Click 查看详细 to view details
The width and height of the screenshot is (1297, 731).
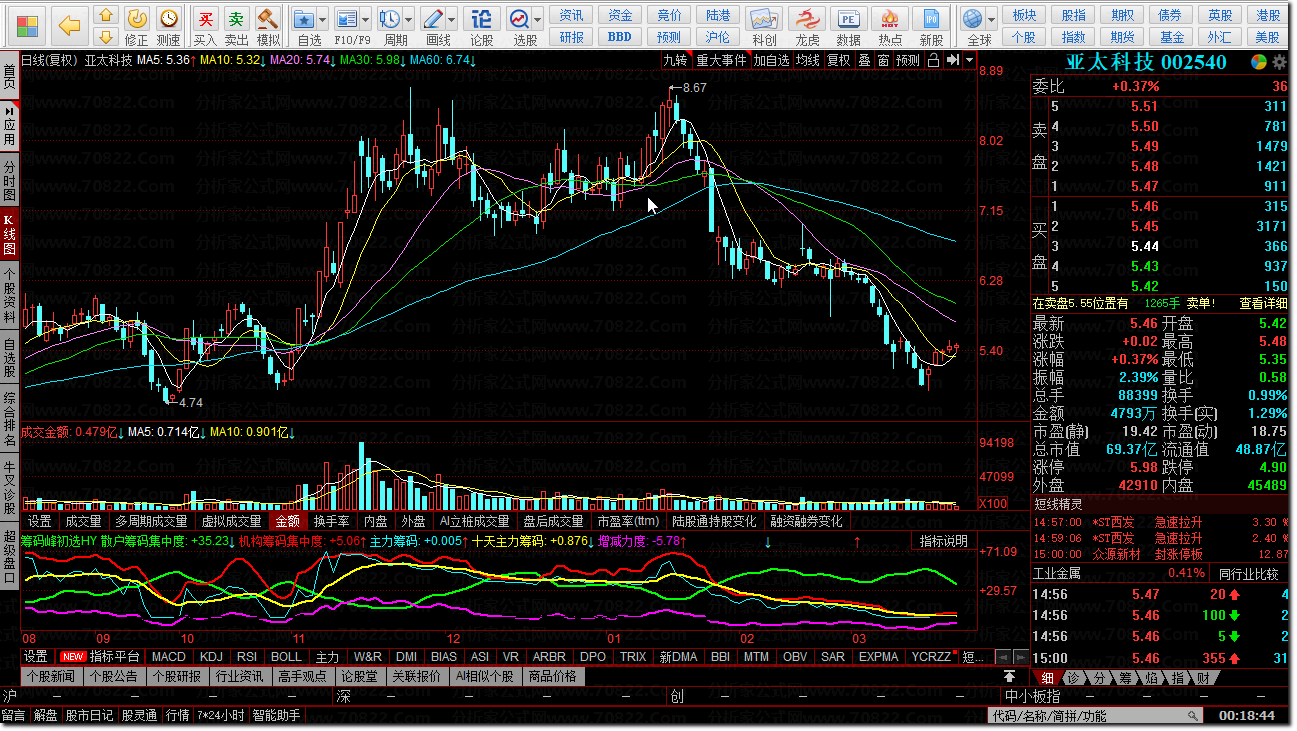1264,303
